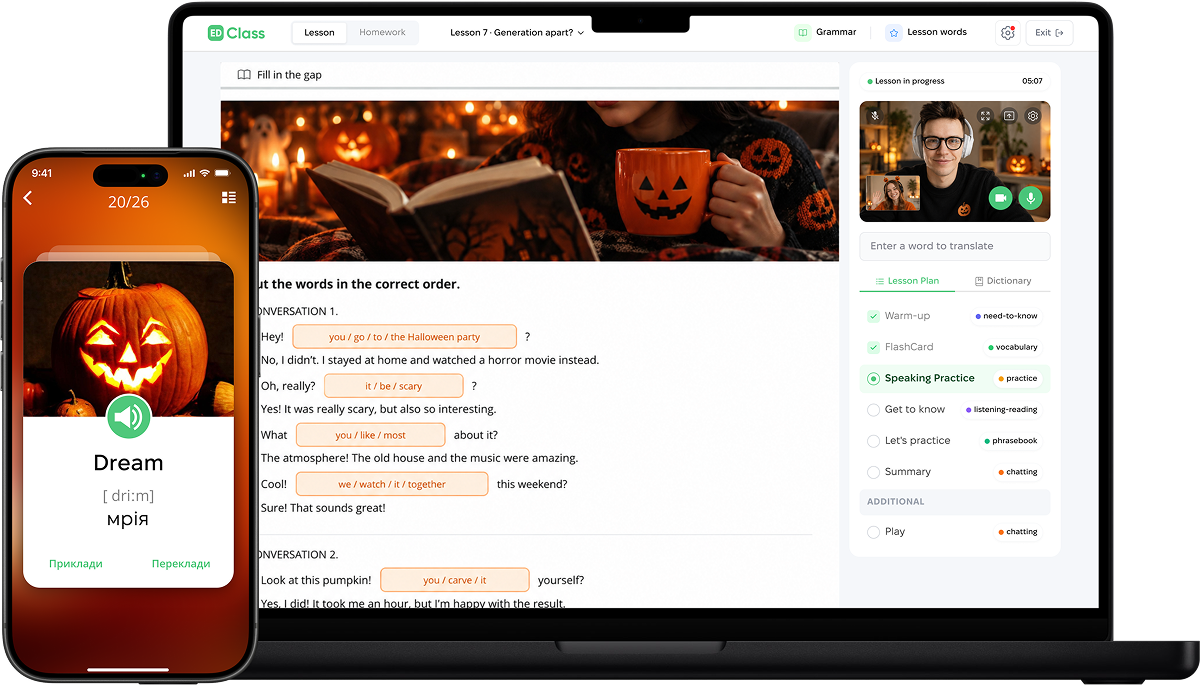This screenshot has height=685, width=1200.
Task: Click the Exit button
Action: tap(1049, 33)
